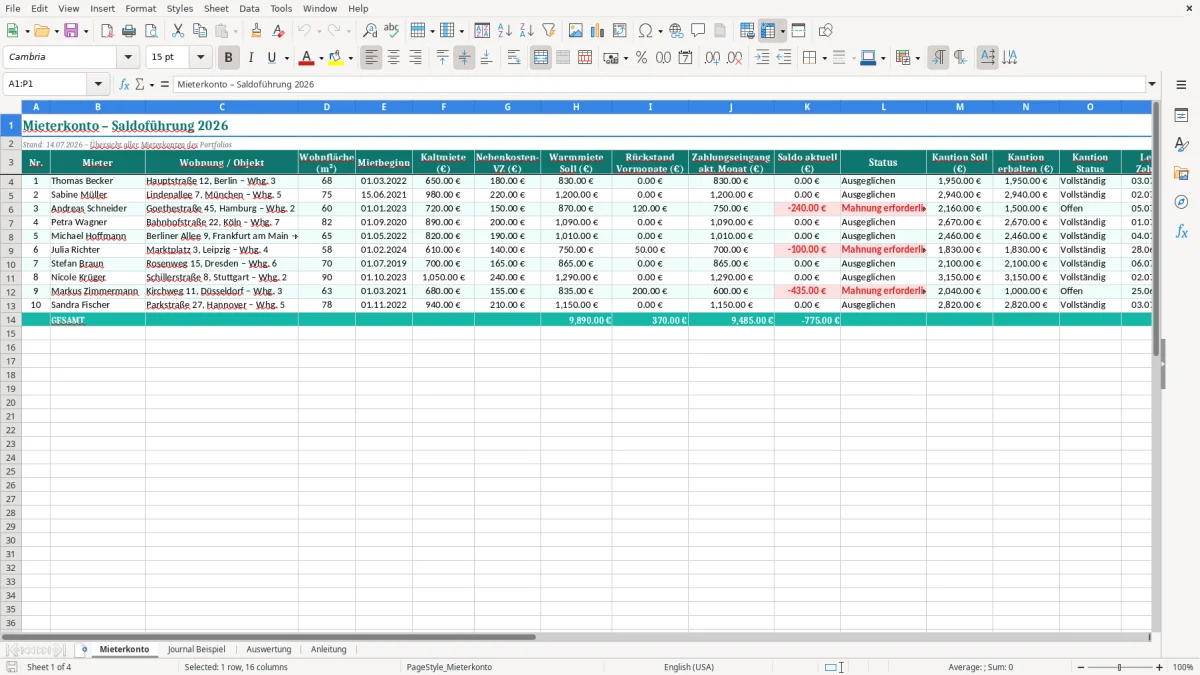
Task: Open the Anleitung sheet tab
Action: 329,650
